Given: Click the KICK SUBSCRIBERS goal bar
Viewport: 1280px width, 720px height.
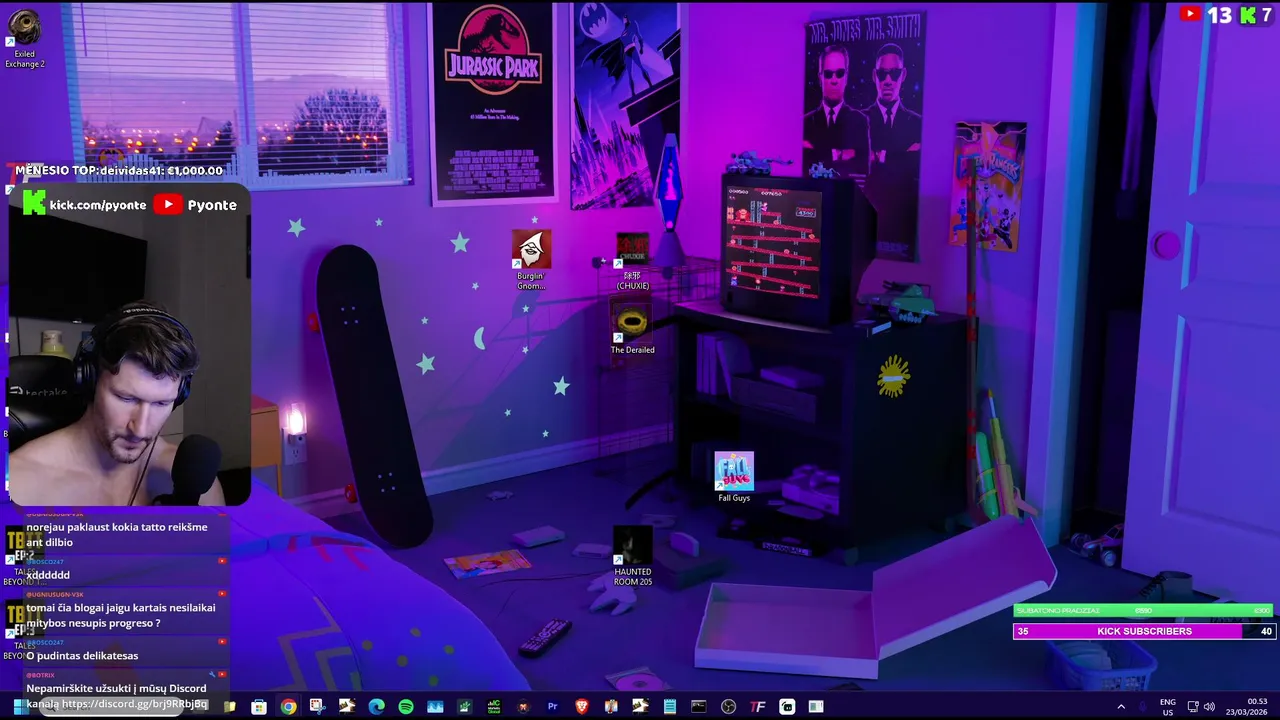Looking at the screenshot, I should coord(1143,631).
